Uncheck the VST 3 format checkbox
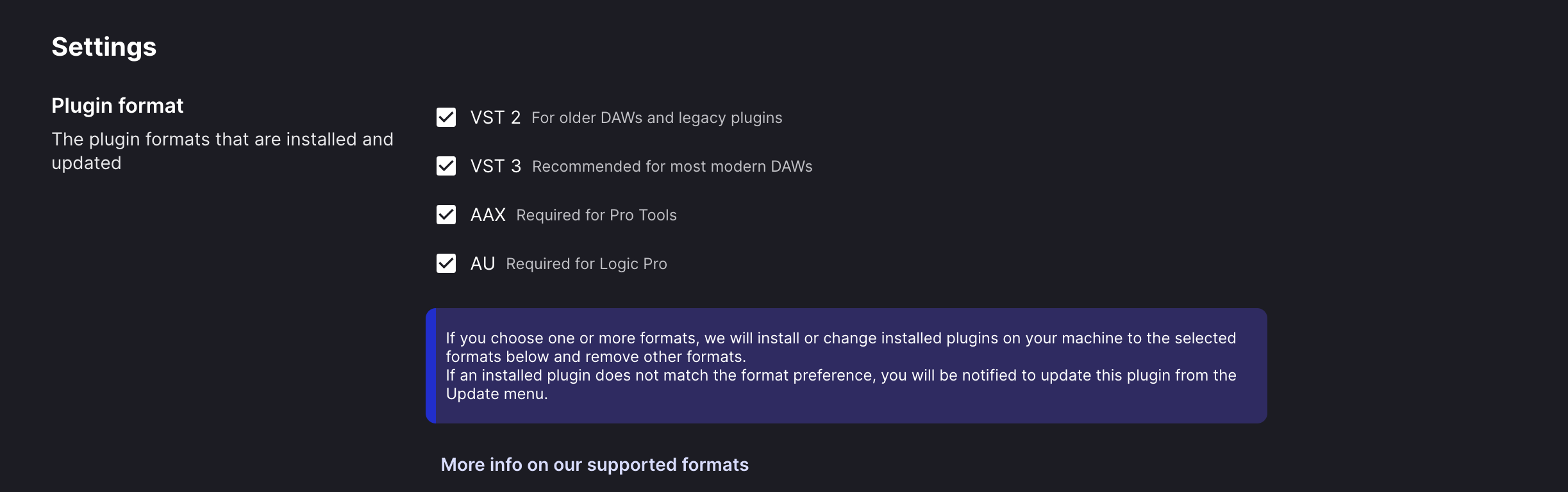 (446, 166)
